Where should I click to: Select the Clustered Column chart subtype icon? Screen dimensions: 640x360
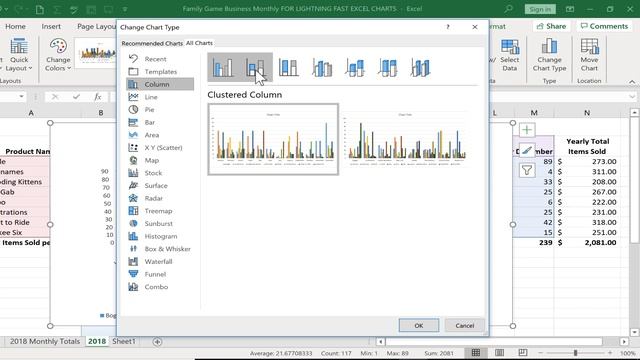click(223, 67)
